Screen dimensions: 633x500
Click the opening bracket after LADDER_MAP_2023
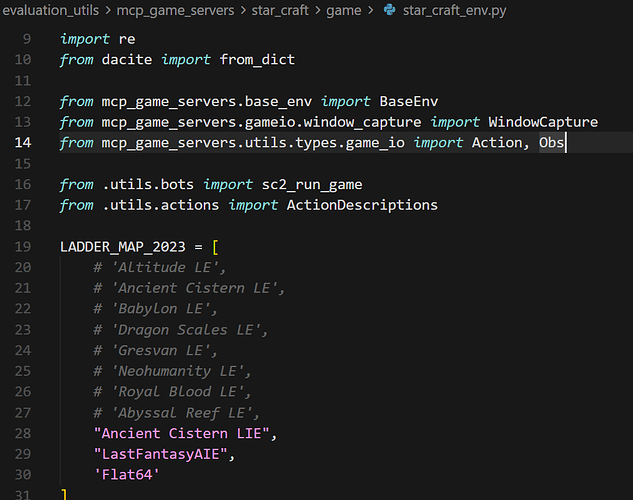[x=215, y=246]
